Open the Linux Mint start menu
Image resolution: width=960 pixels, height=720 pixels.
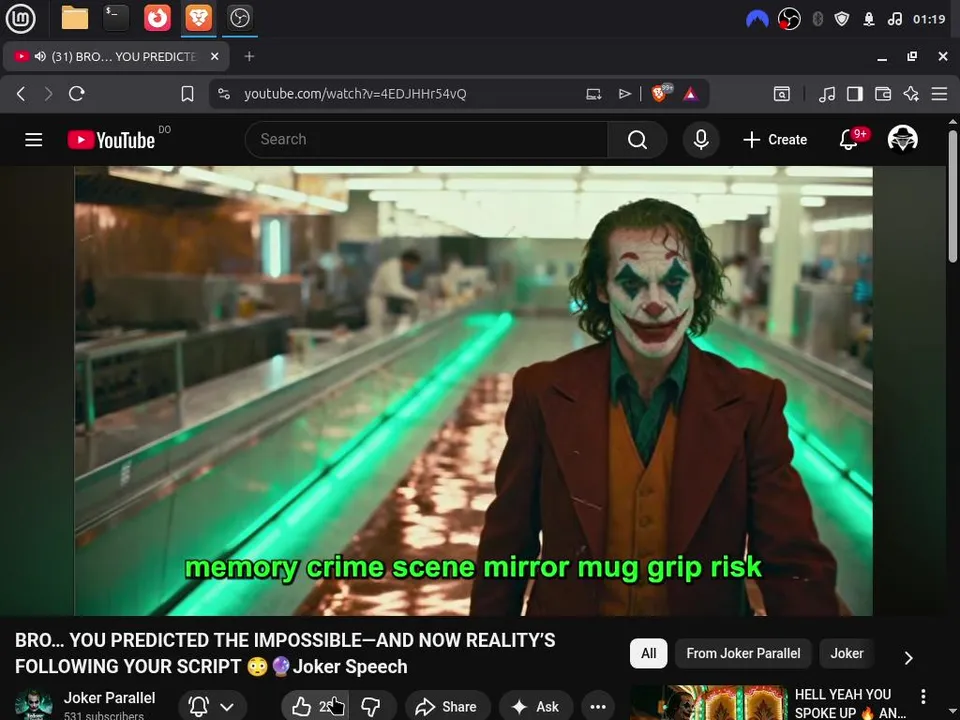tap(21, 18)
